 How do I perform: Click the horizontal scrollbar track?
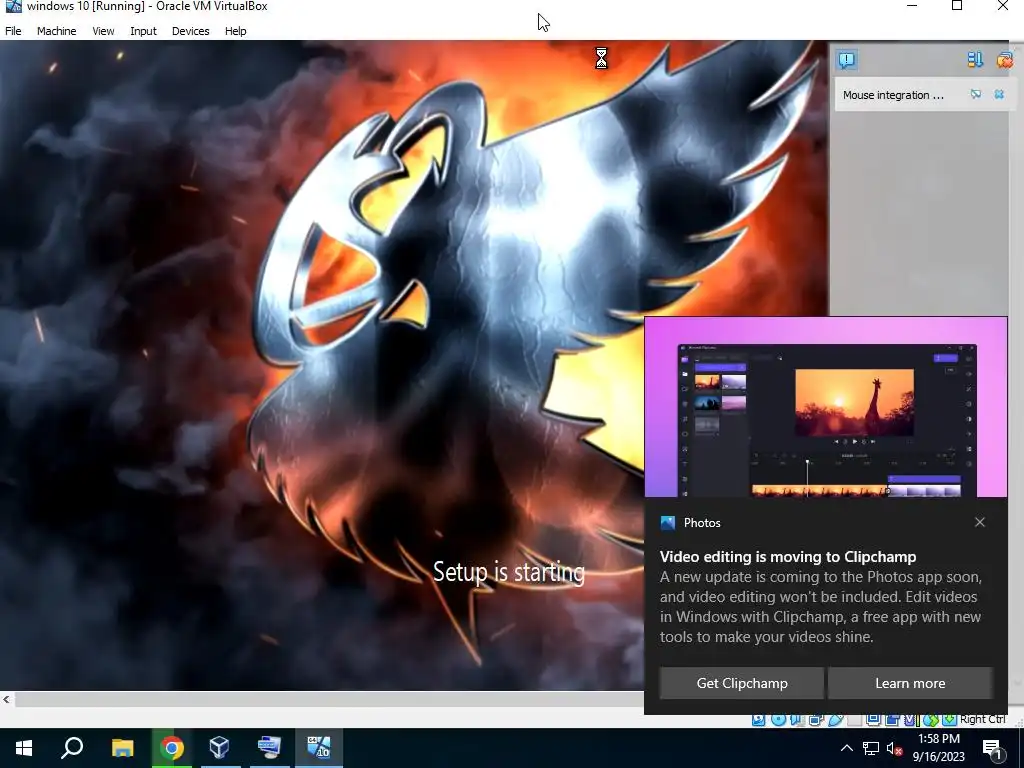[330, 699]
